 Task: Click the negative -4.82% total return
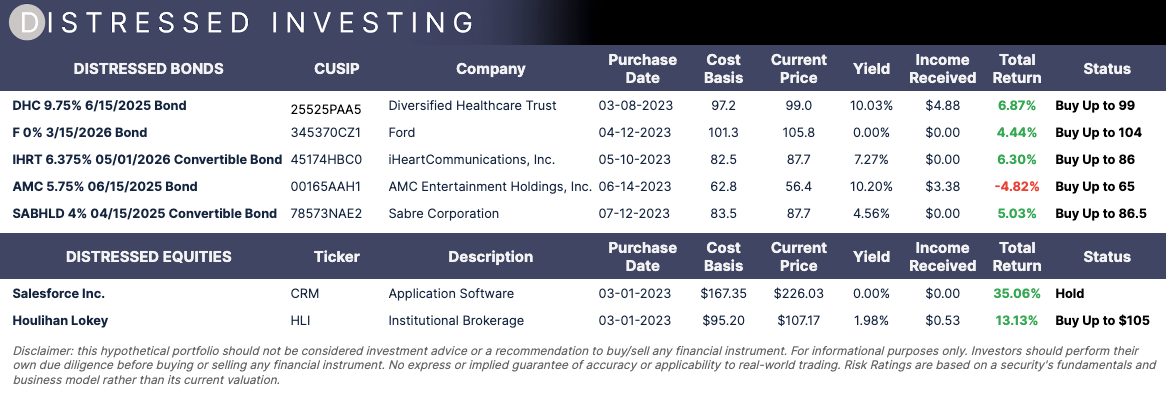pos(1017,186)
